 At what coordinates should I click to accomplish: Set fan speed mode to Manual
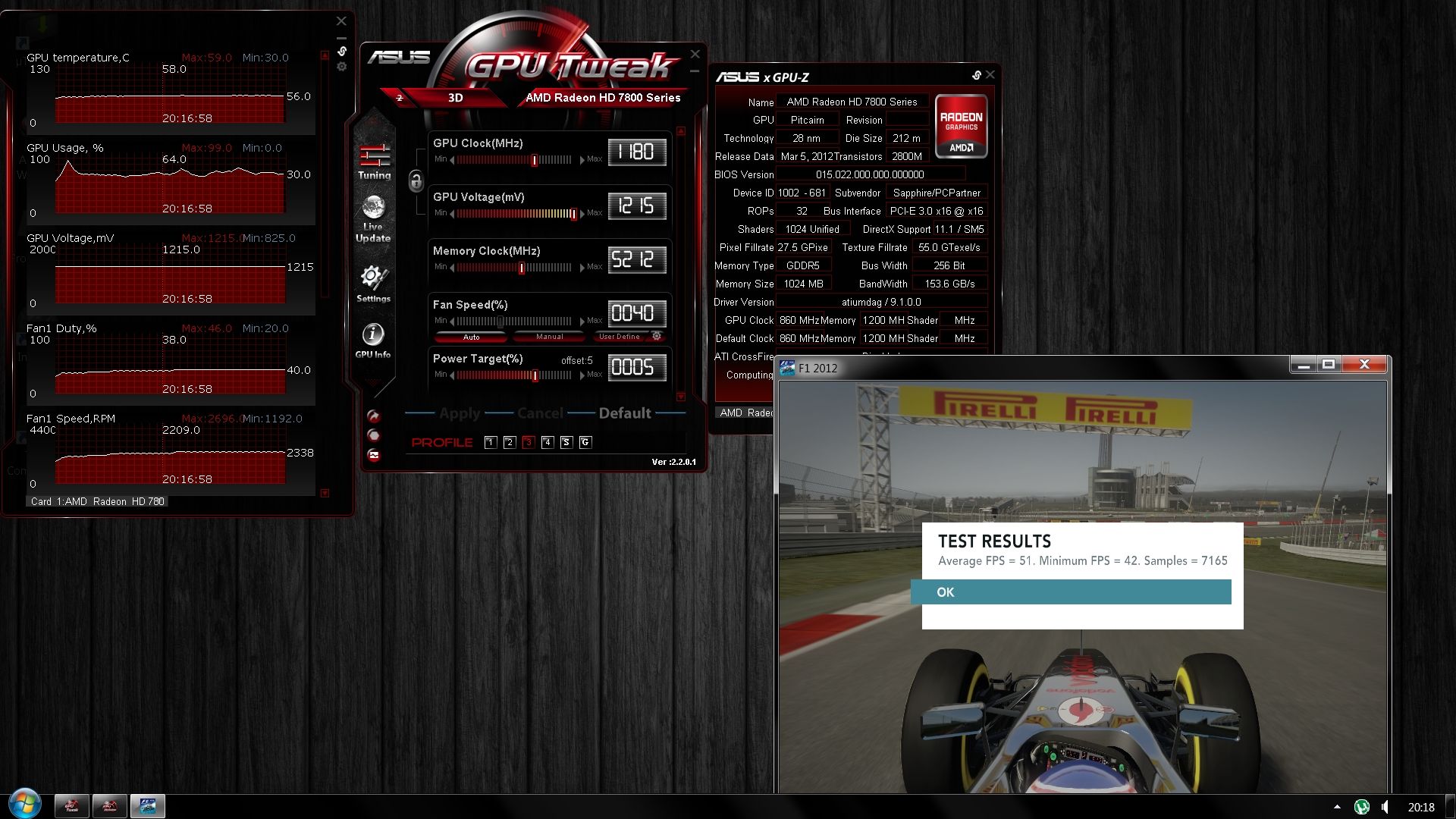pos(549,337)
